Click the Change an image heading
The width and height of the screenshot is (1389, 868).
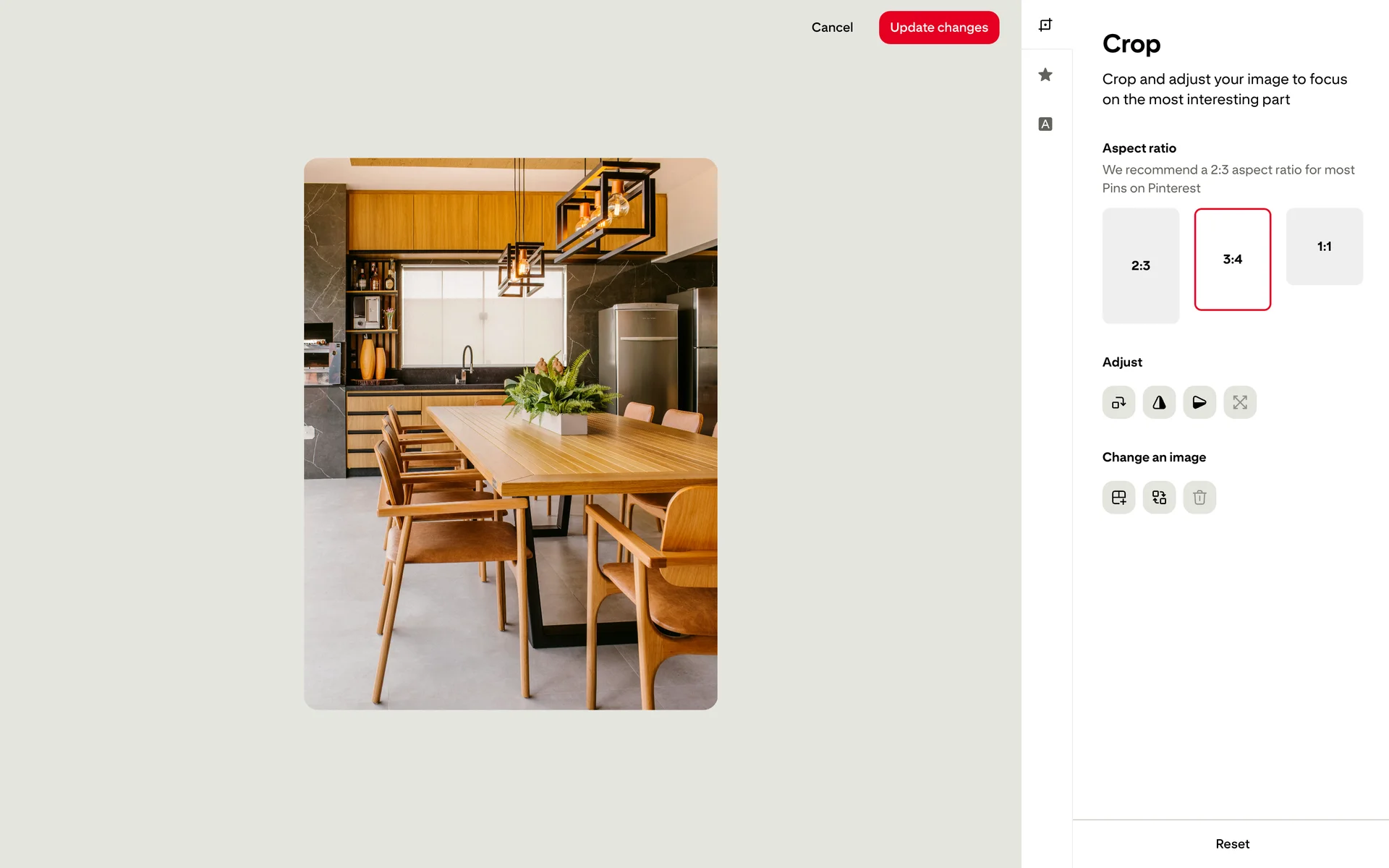click(x=1154, y=457)
